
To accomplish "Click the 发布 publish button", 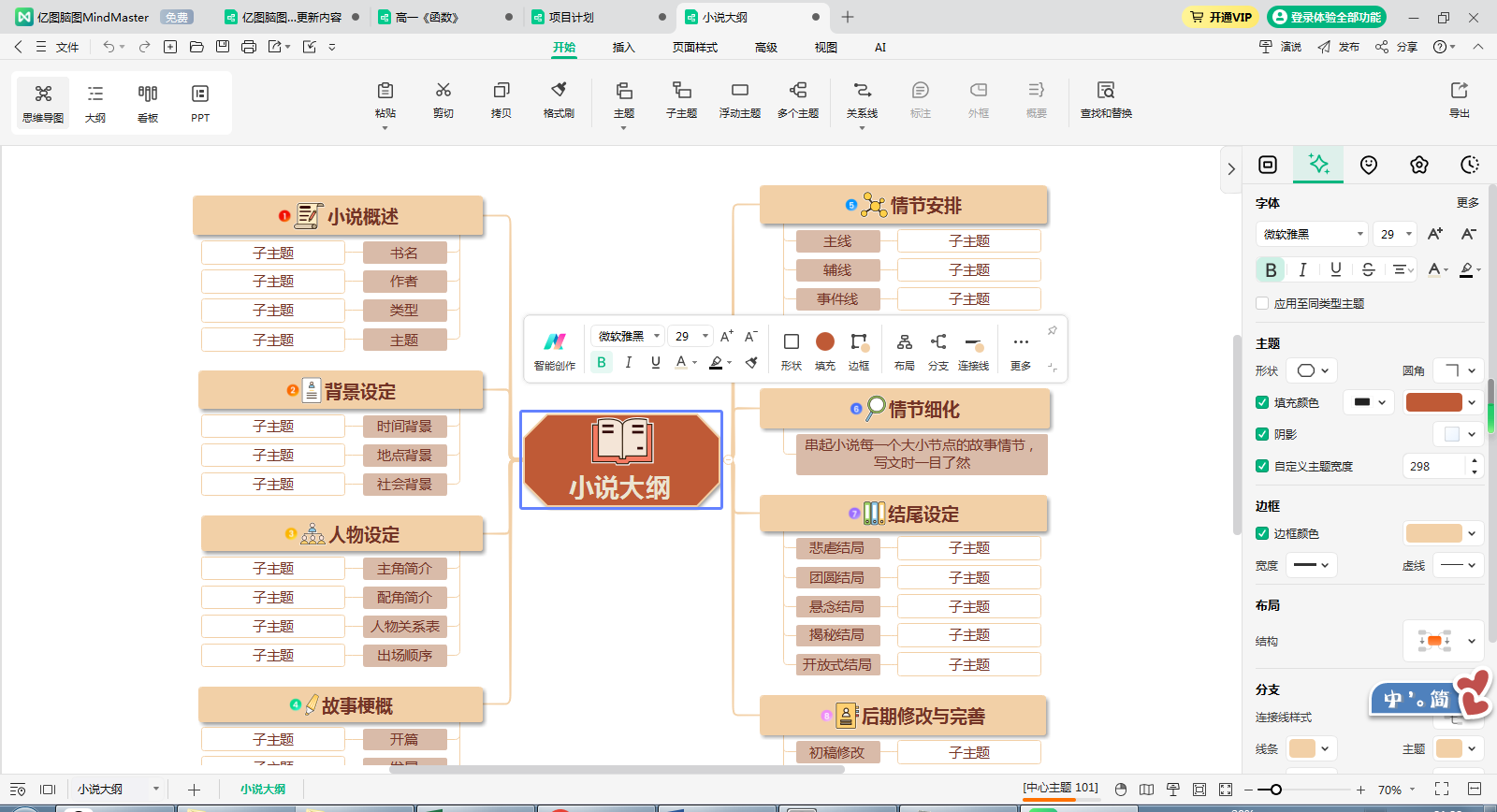I will click(1339, 47).
